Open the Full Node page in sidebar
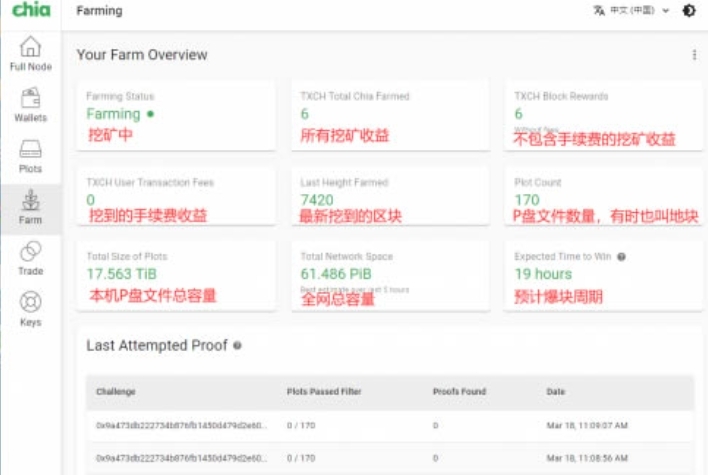Image resolution: width=708 pixels, height=475 pixels. pyautogui.click(x=30, y=53)
